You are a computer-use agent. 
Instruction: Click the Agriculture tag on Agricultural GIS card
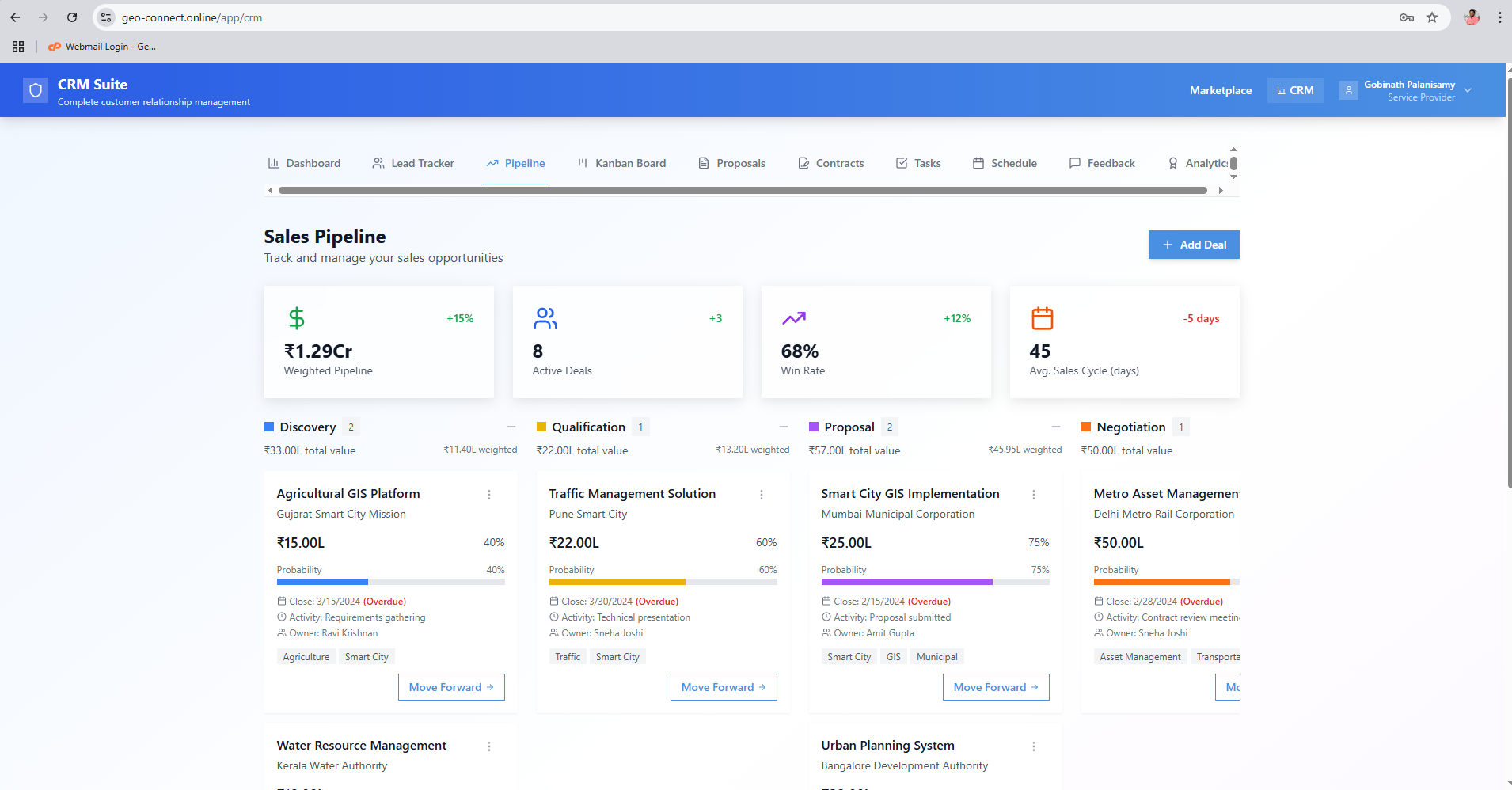coord(306,657)
